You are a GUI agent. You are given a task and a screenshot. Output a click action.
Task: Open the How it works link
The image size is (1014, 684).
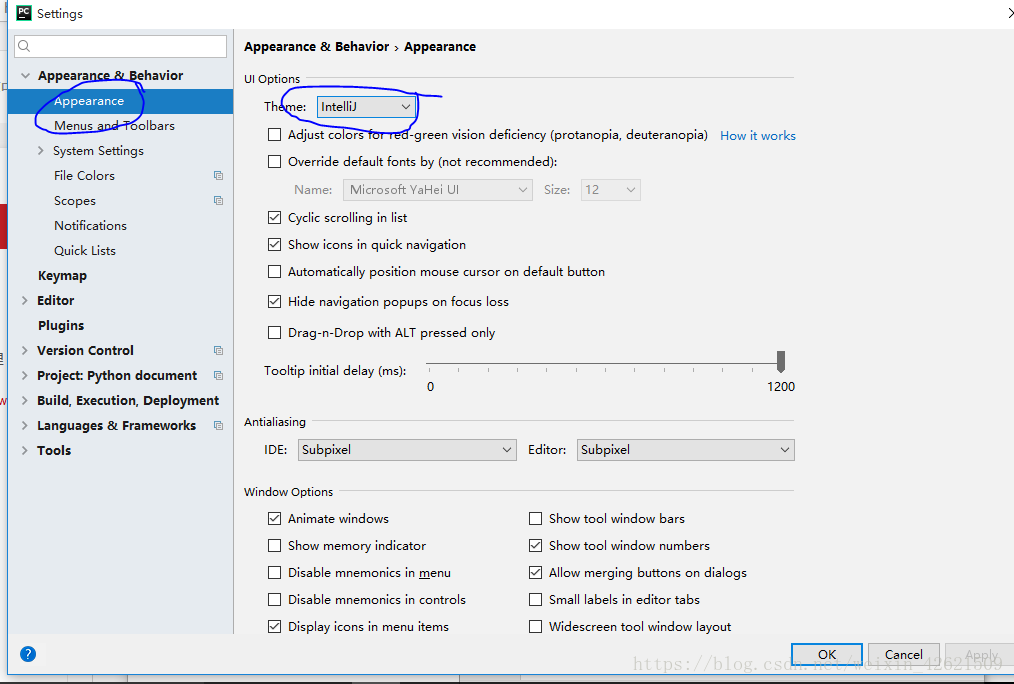pos(758,136)
